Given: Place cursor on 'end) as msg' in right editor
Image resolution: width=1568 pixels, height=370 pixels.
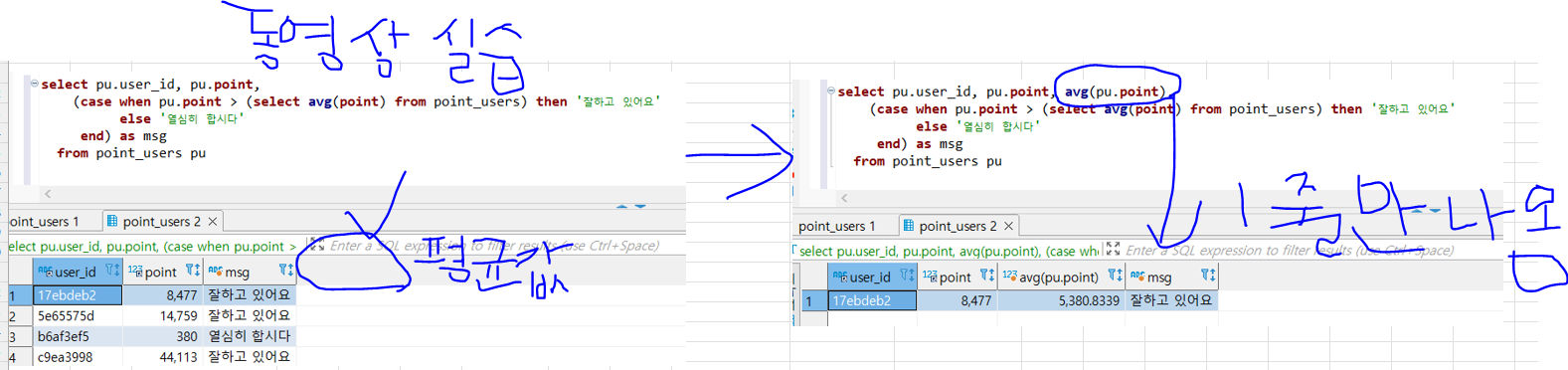Looking at the screenshot, I should [x=920, y=143].
